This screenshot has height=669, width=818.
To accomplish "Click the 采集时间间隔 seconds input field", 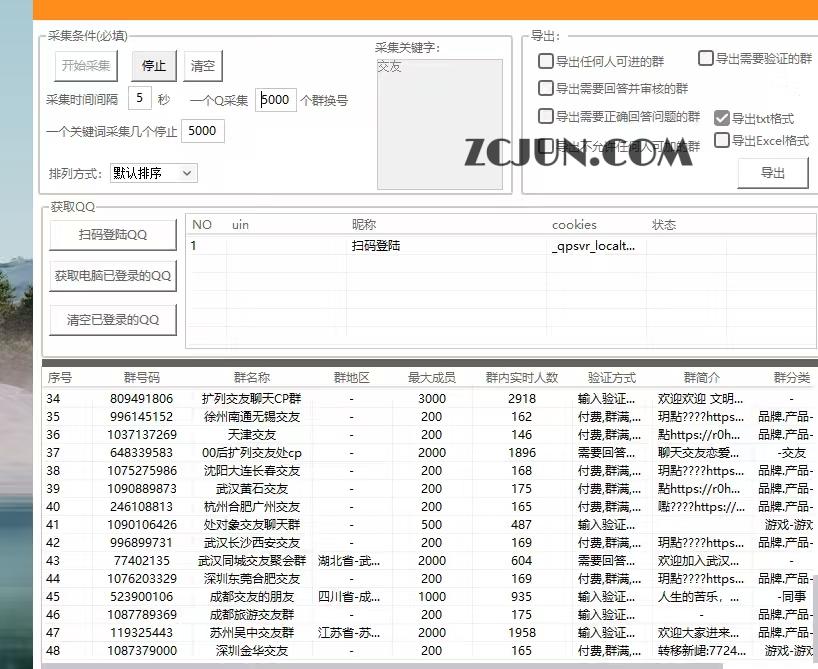I will click(140, 99).
